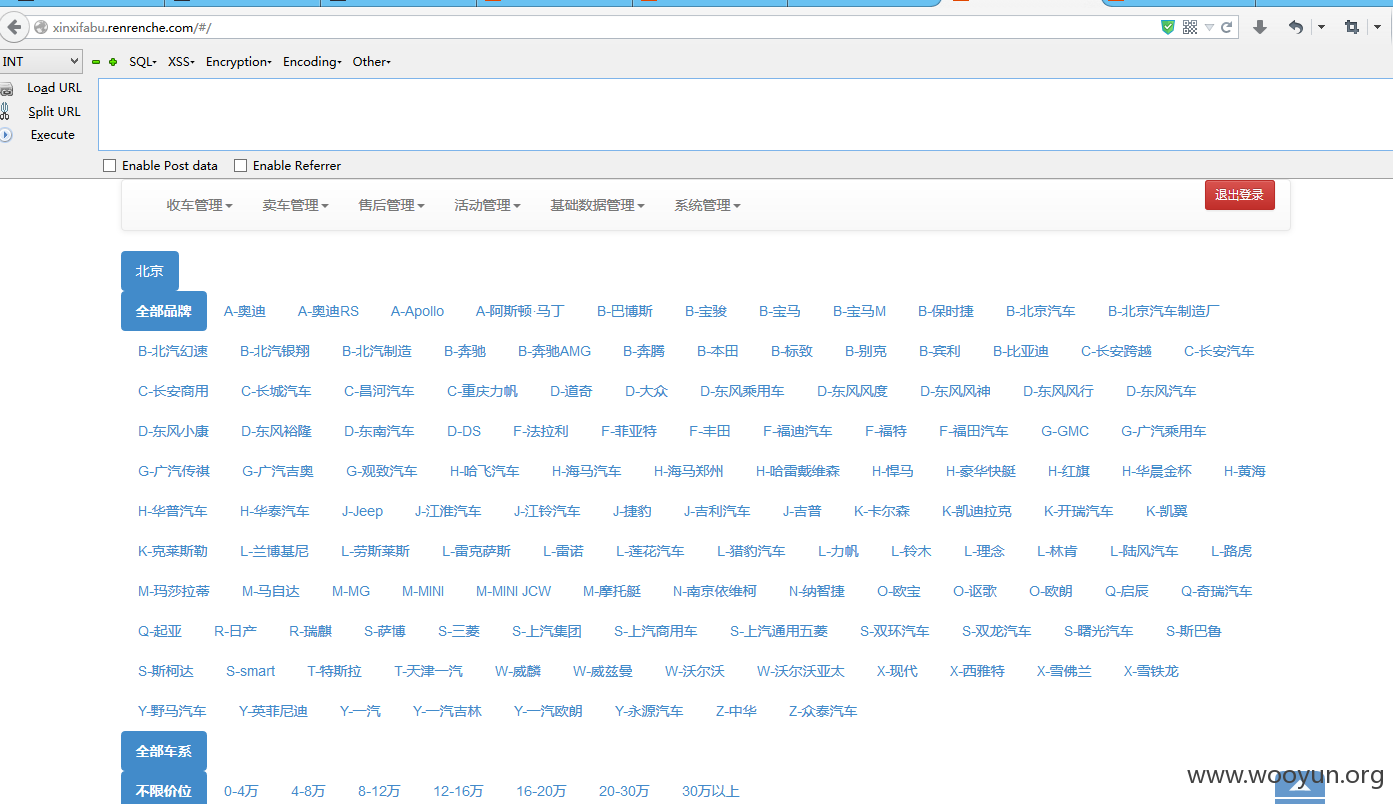Select brand link C-长城汽车
This screenshot has width=1393, height=804.
[x=276, y=391]
